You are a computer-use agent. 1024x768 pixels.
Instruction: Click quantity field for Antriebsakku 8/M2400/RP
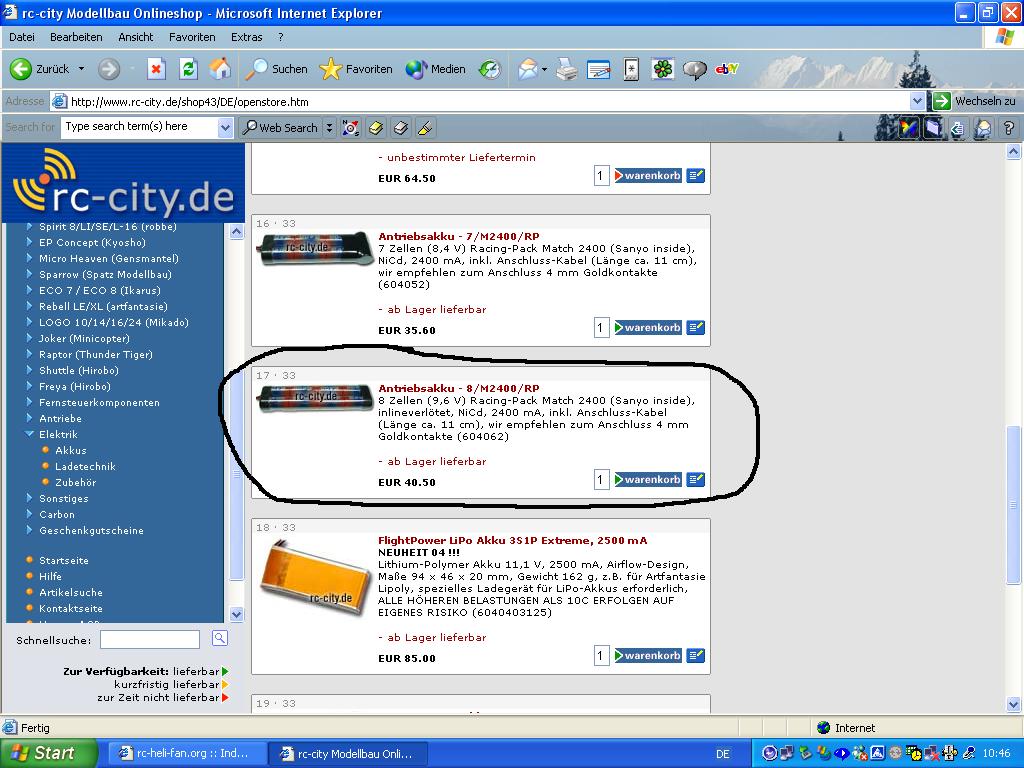[601, 479]
